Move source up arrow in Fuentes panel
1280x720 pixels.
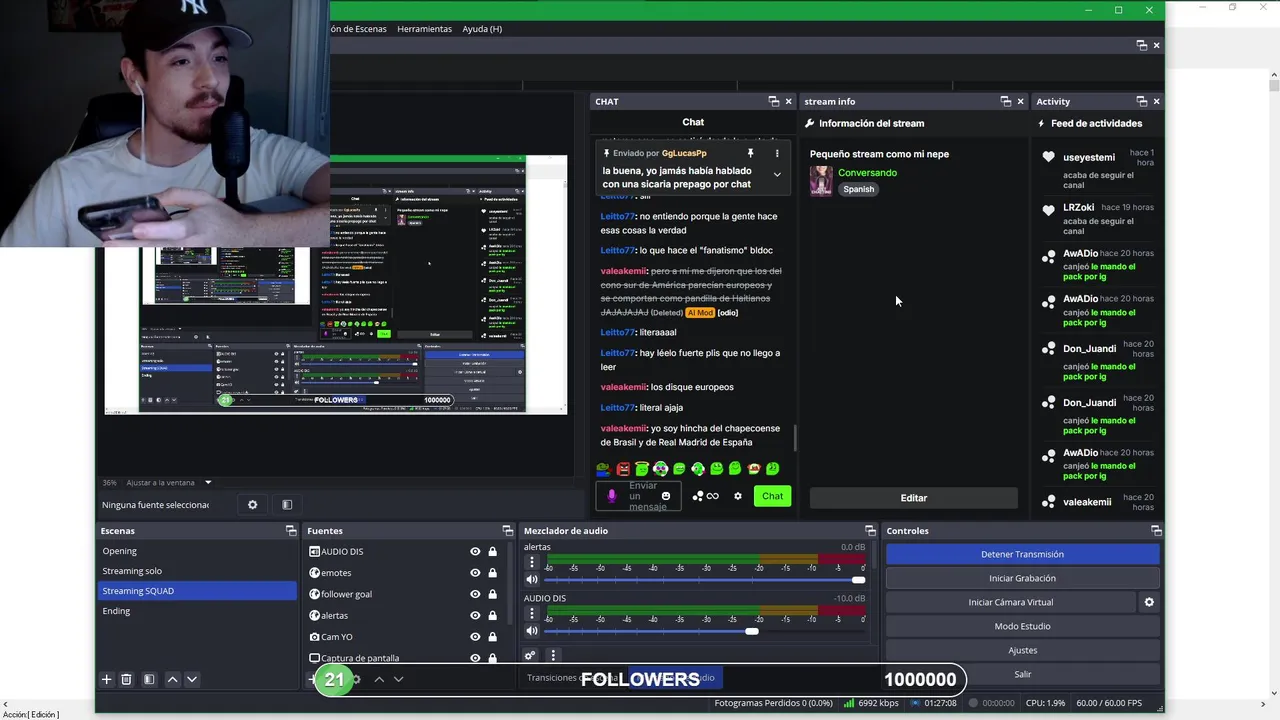(379, 679)
